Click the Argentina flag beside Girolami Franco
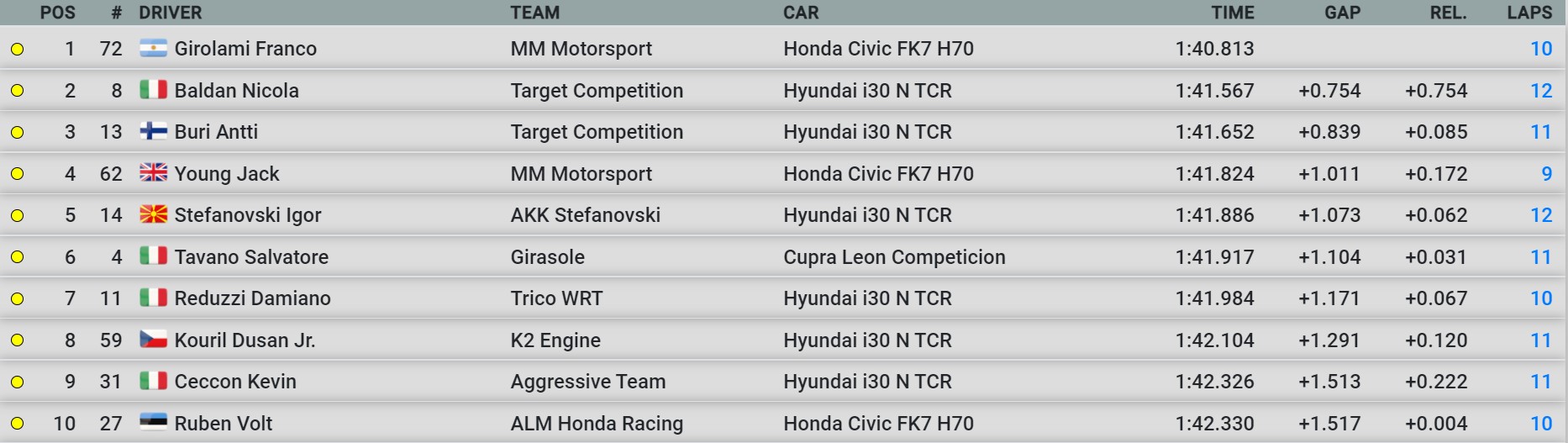 [153, 48]
